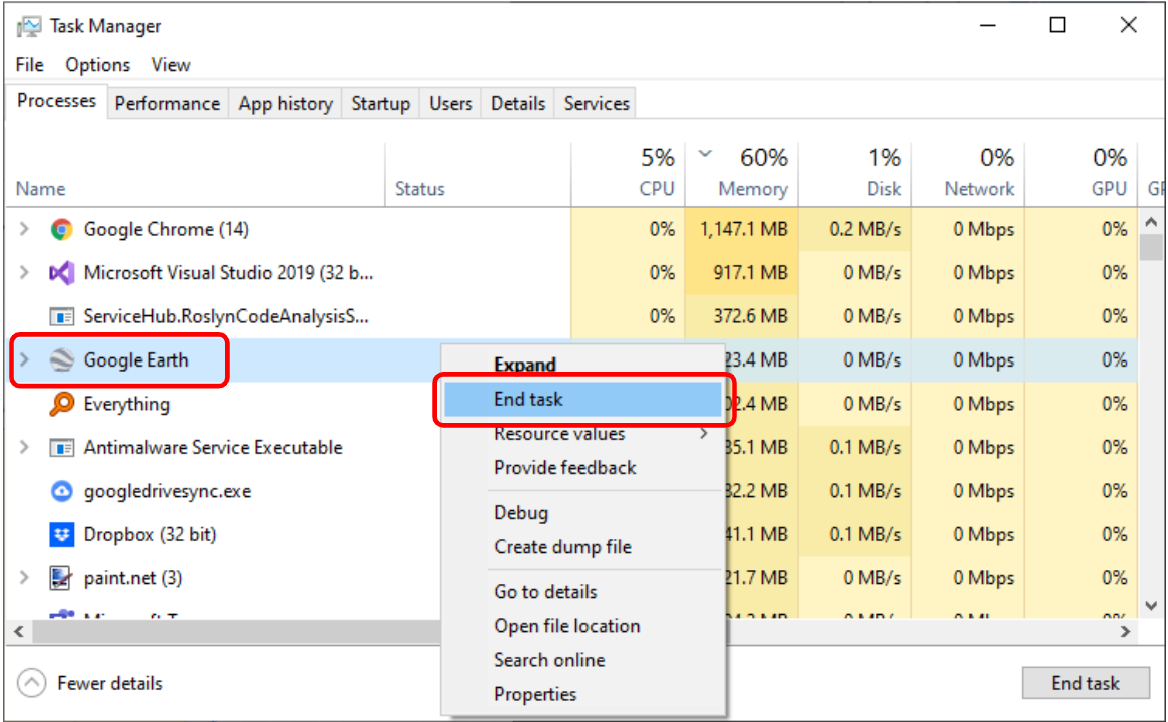Click the googledrivesync.exe cloud icon
Screen dimensions: 1168x722
(x=61, y=491)
